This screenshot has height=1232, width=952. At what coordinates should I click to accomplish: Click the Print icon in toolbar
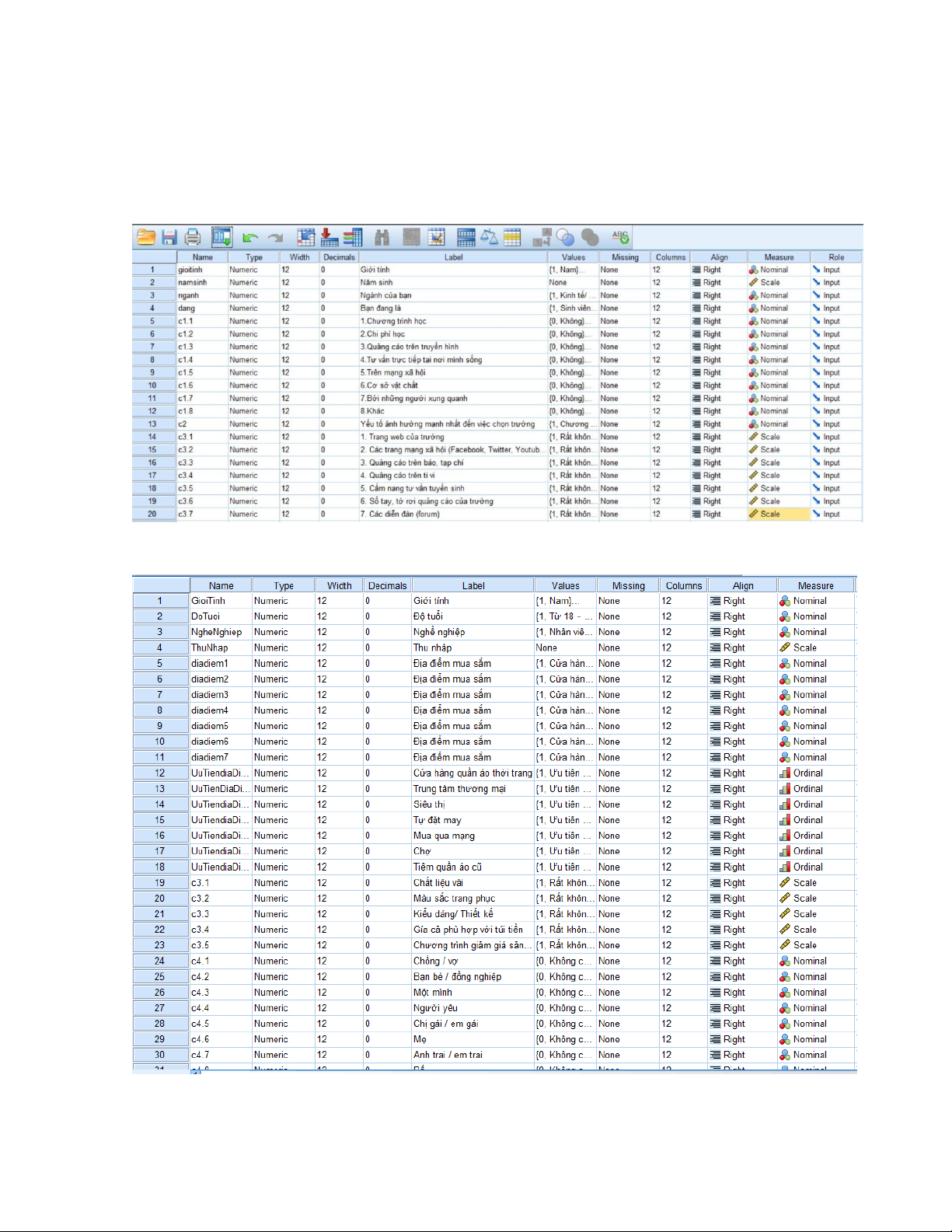point(193,237)
